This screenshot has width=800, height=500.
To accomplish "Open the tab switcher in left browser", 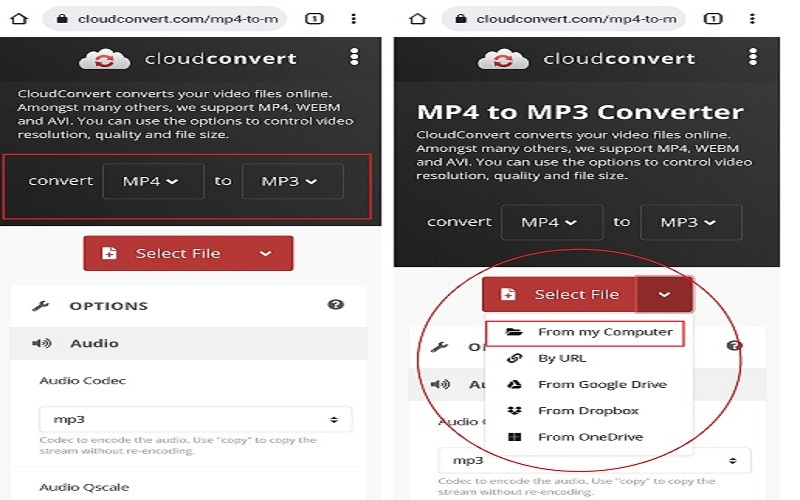I will 314,19.
